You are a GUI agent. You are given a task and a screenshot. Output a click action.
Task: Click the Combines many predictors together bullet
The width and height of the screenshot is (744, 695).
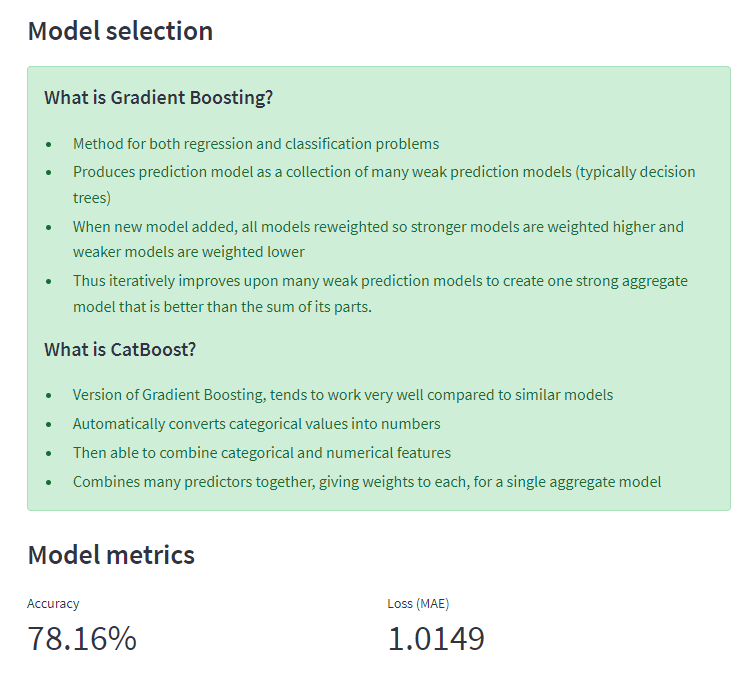pyautogui.click(x=367, y=482)
